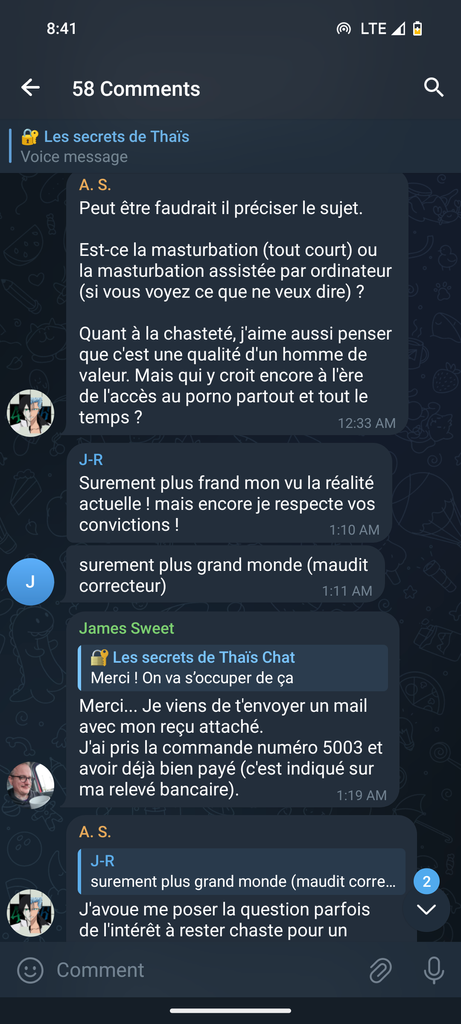Select James Sweet's message about order 5003
Viewport: 461px width, 1024px height.
tap(232, 711)
